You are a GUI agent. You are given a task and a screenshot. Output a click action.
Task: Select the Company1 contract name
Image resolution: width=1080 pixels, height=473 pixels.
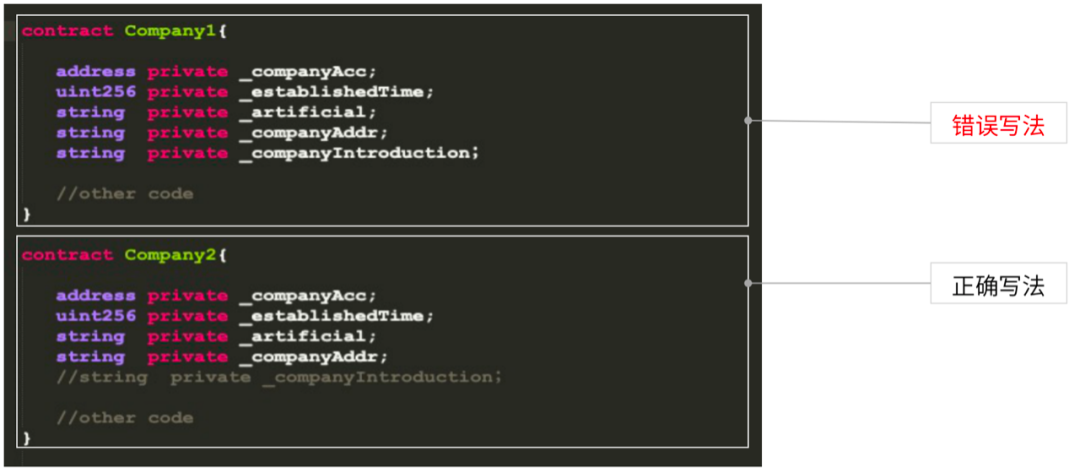click(x=170, y=31)
